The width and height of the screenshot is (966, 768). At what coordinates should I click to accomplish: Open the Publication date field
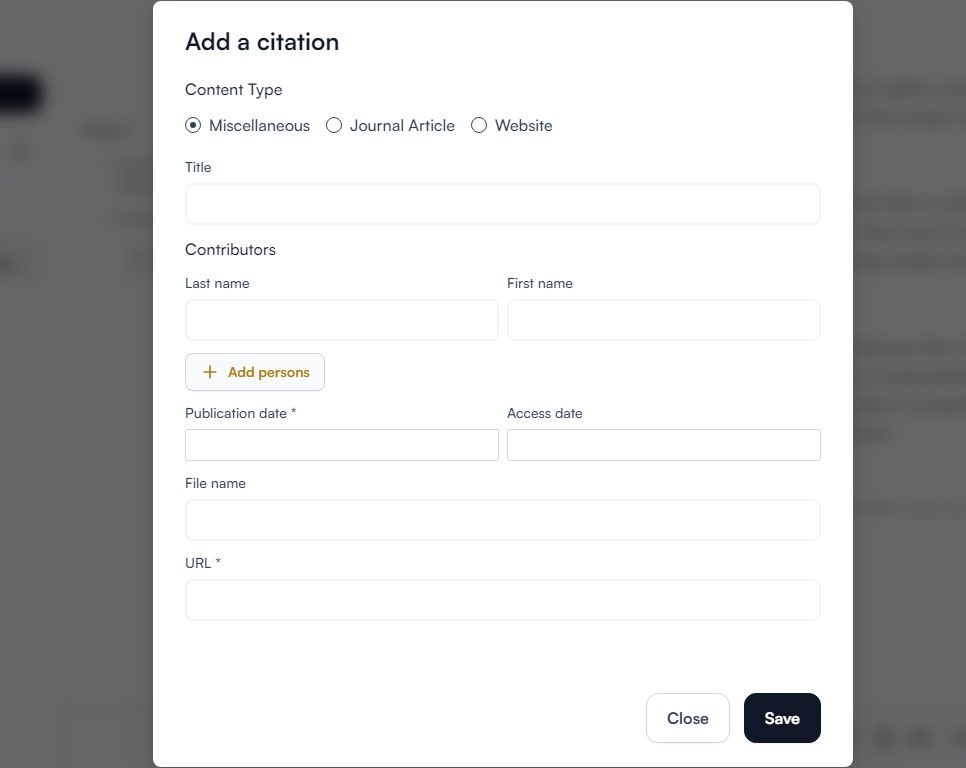pyautogui.click(x=341, y=445)
